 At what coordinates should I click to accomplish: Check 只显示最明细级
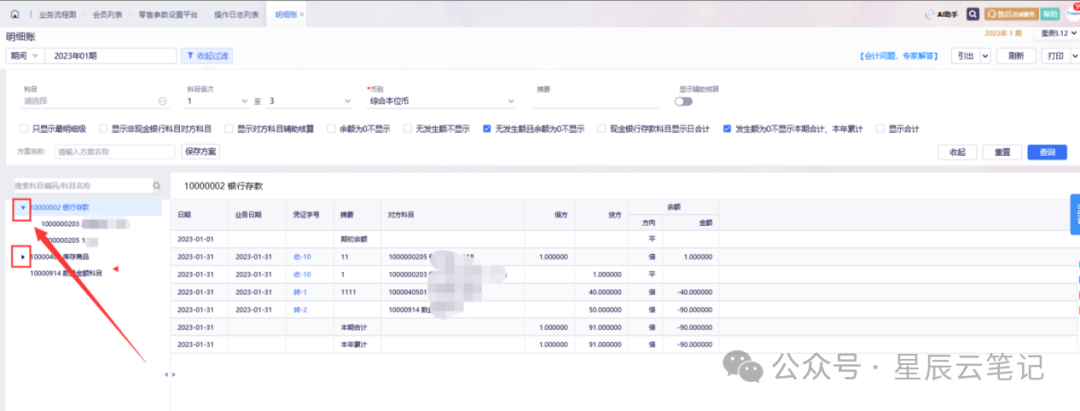[x=24, y=129]
